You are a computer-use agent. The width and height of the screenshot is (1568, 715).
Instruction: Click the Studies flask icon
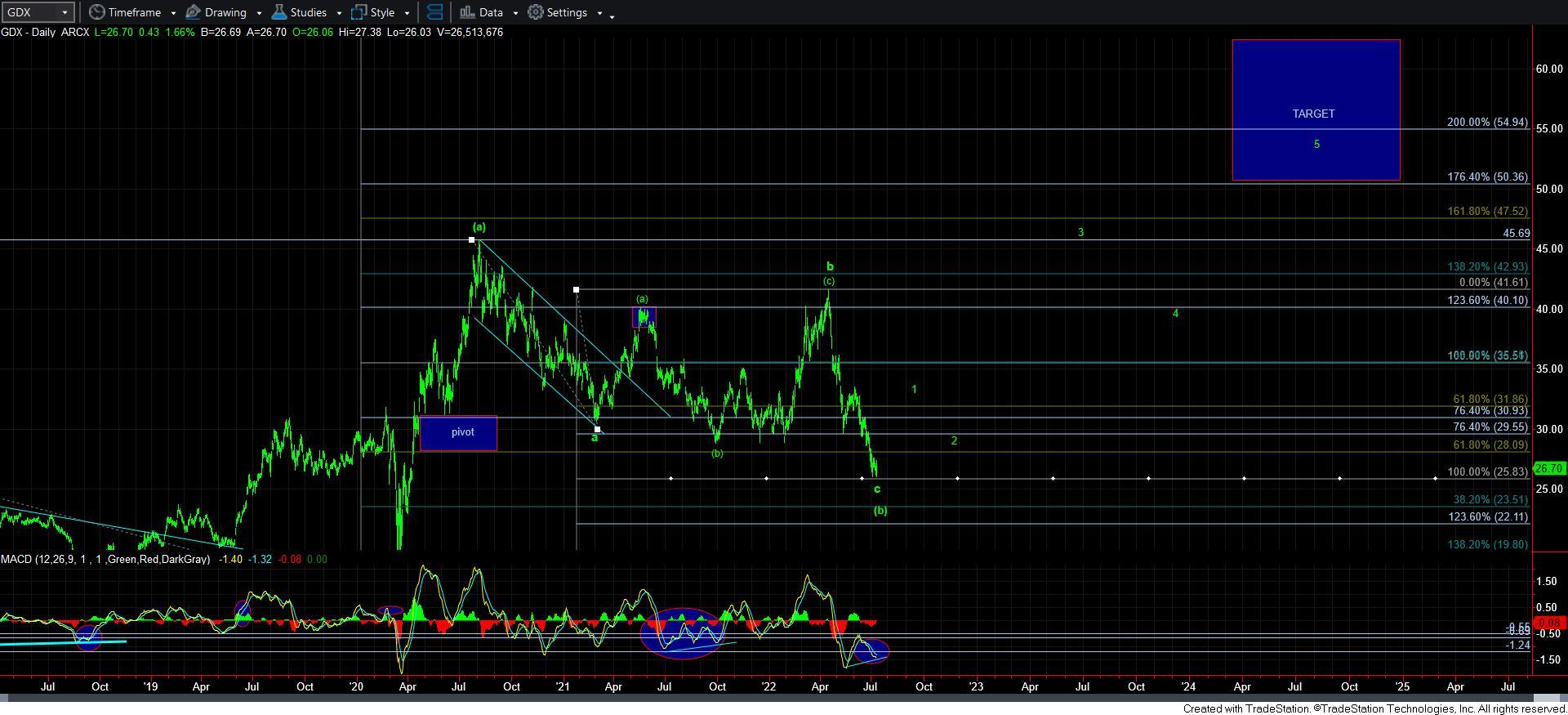click(279, 12)
